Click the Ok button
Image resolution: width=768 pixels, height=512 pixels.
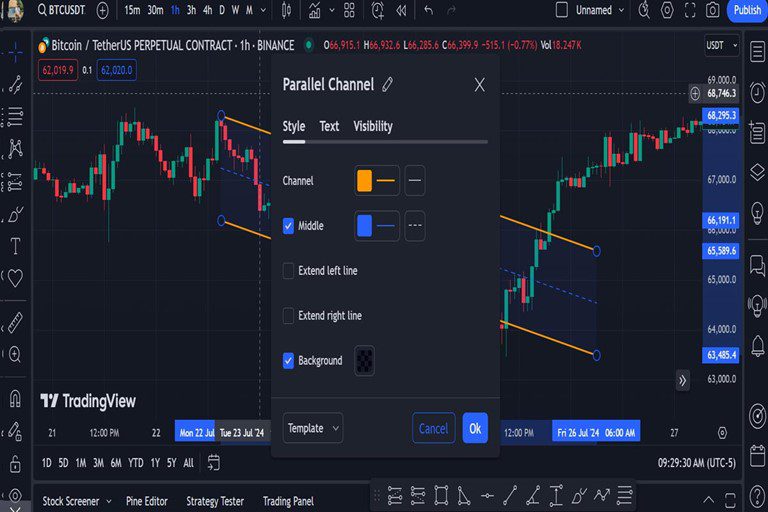point(475,428)
